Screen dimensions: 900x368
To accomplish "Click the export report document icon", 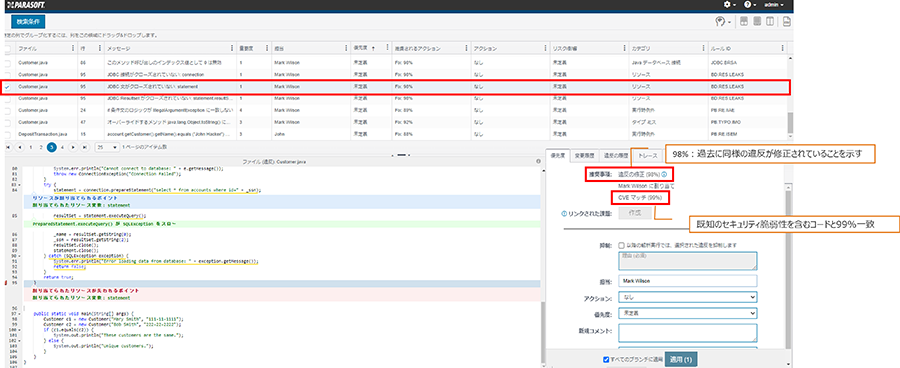I will coord(787,22).
